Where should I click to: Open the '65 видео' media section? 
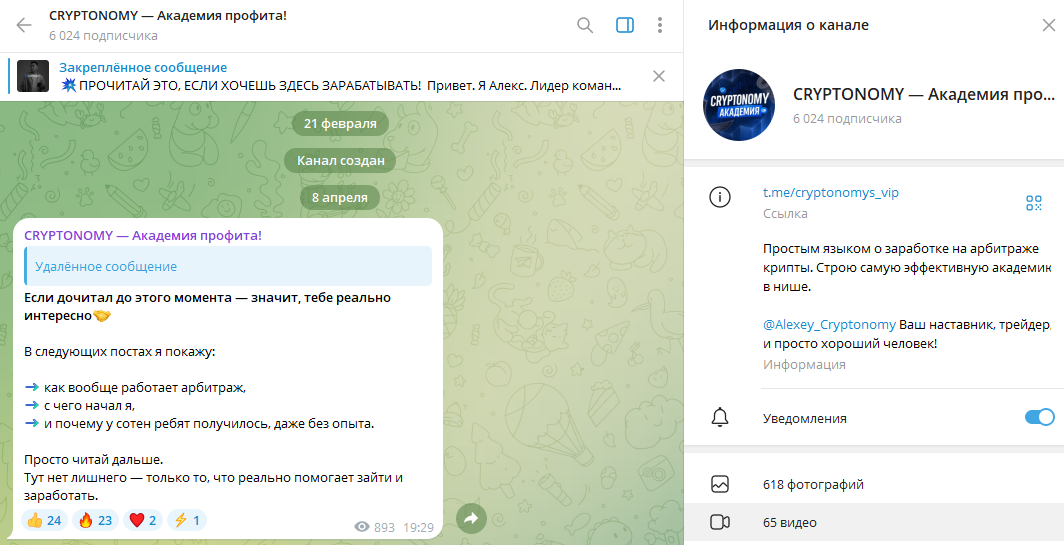point(874,523)
